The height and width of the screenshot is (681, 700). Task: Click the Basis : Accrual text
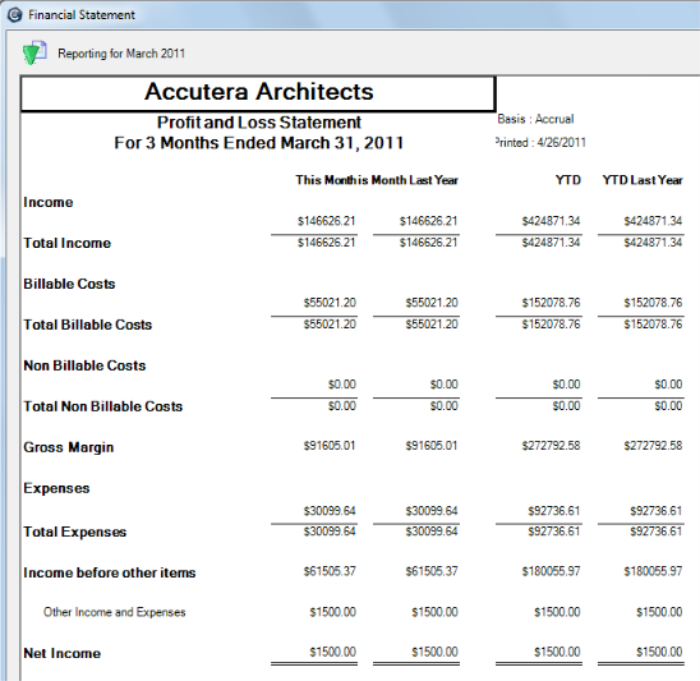point(536,119)
